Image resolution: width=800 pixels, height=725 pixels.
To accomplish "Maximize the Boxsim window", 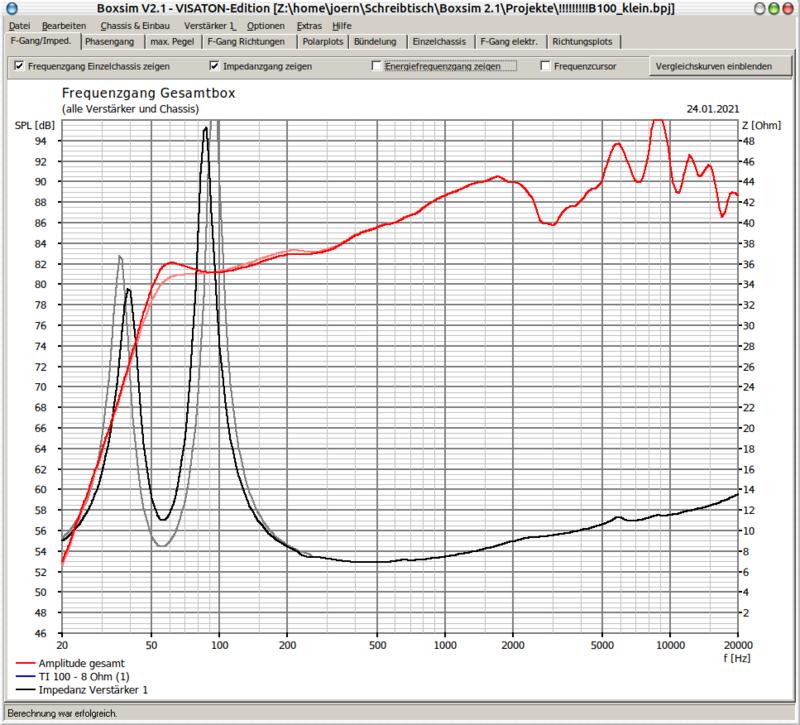I will pyautogui.click(x=773, y=9).
